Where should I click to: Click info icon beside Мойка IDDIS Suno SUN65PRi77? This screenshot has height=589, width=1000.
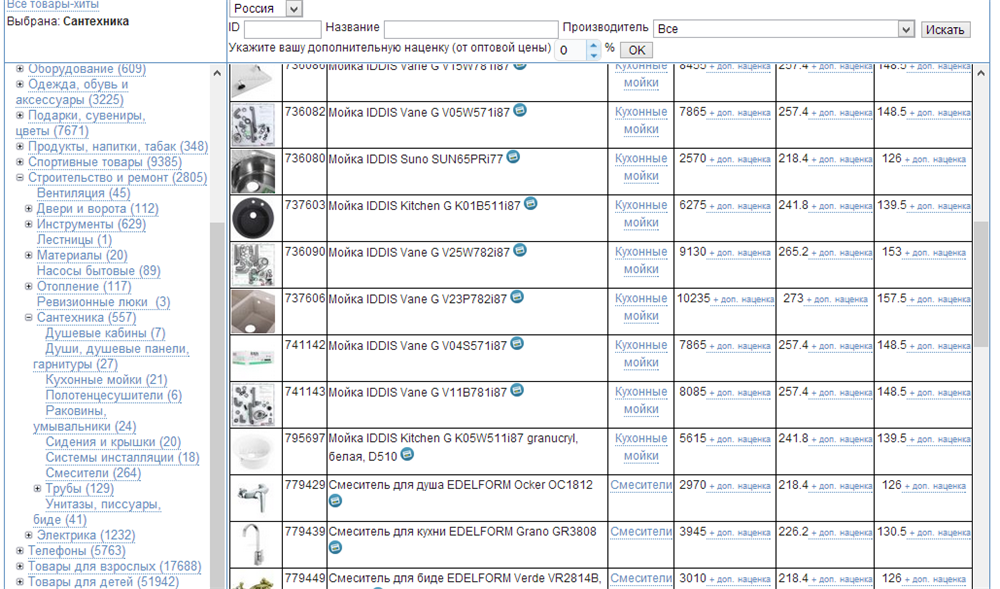click(x=513, y=157)
